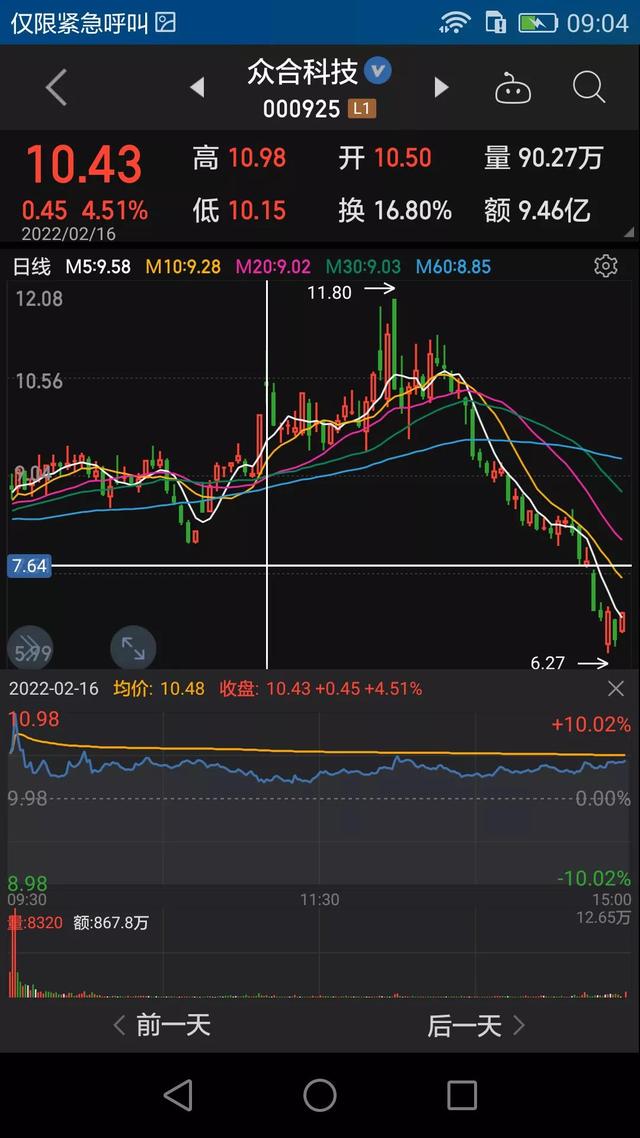Go back using the top-left arrow
640x1138 pixels.
pyautogui.click(x=57, y=88)
